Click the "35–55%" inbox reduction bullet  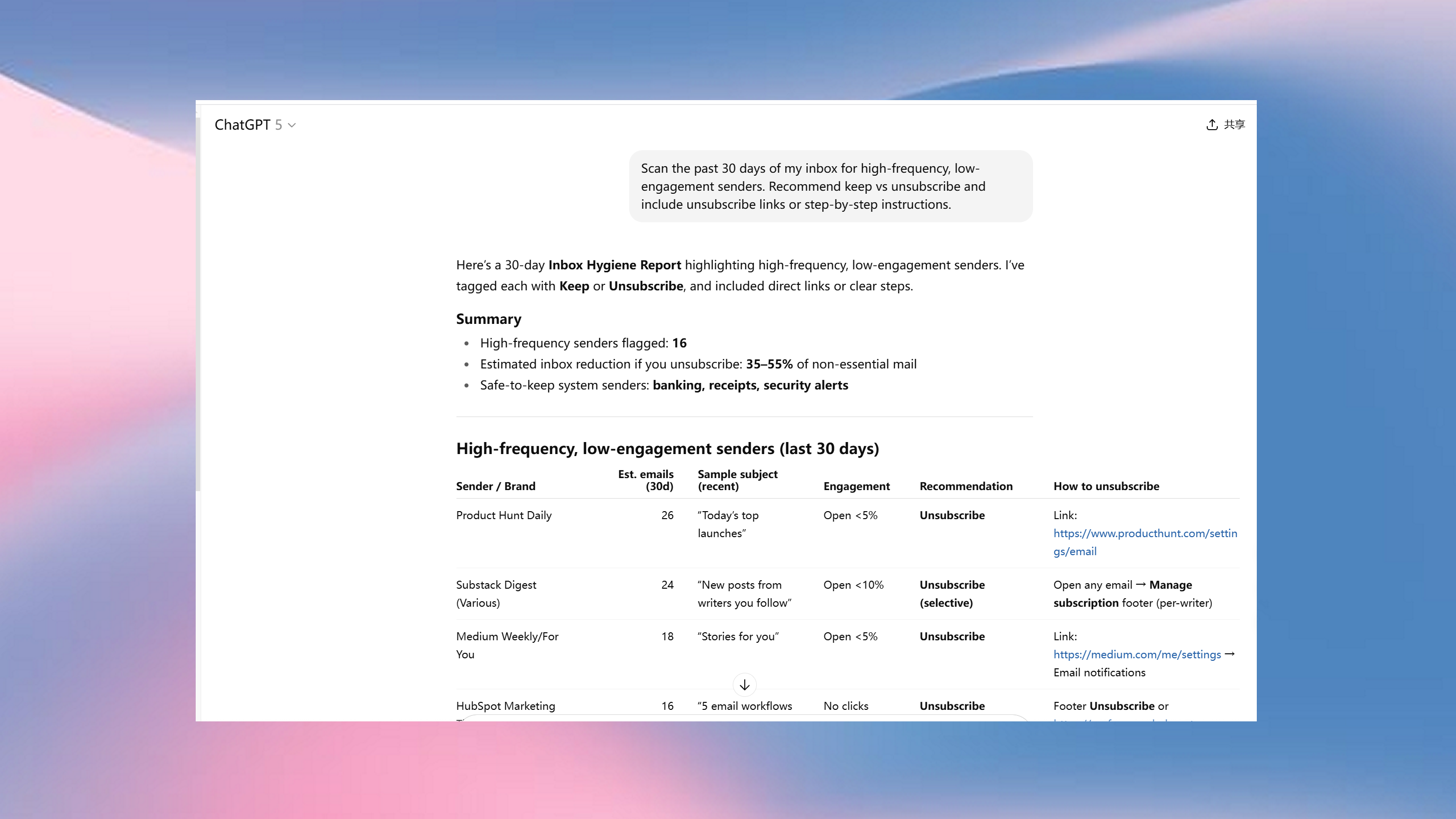[x=698, y=364]
